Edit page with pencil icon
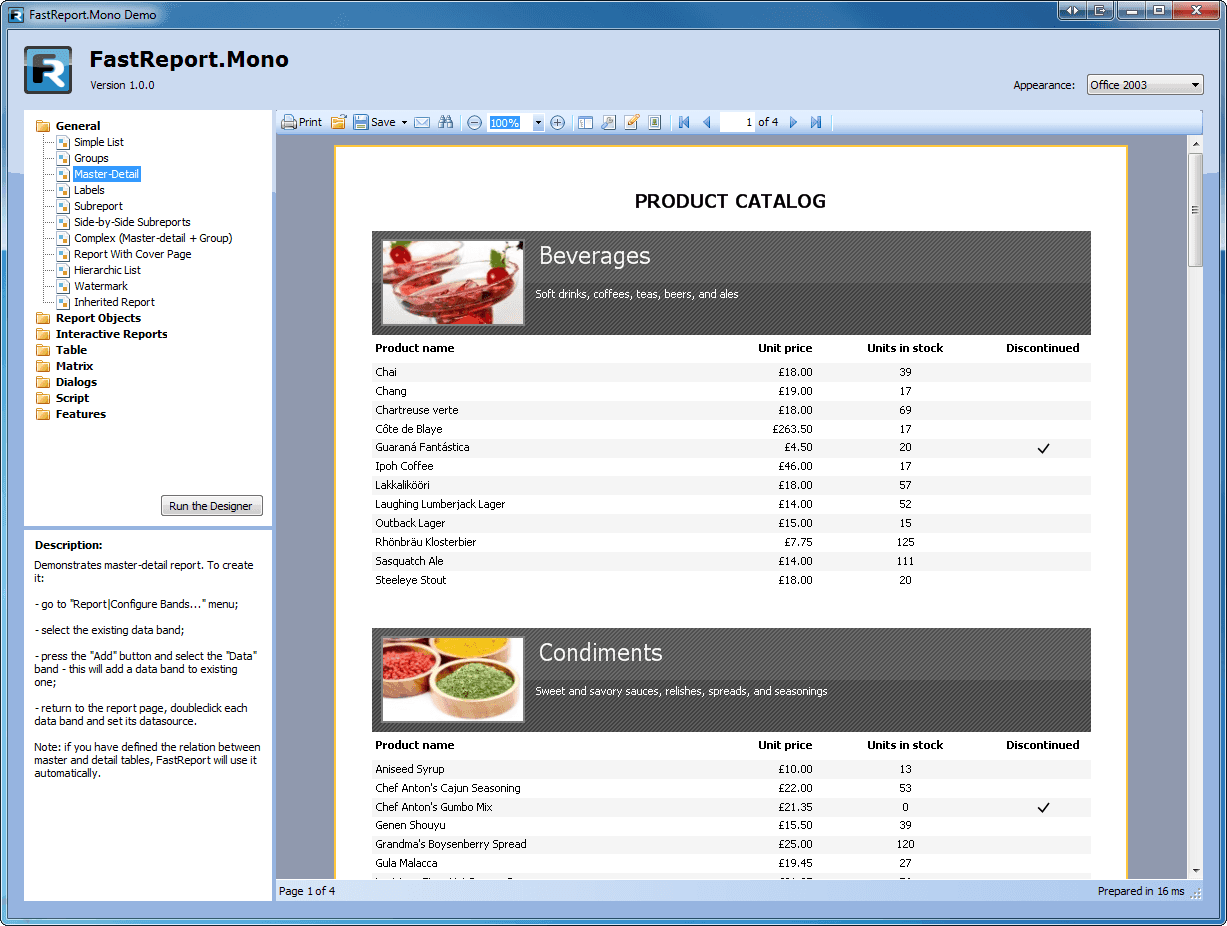Viewport: 1227px width, 926px height. point(632,122)
